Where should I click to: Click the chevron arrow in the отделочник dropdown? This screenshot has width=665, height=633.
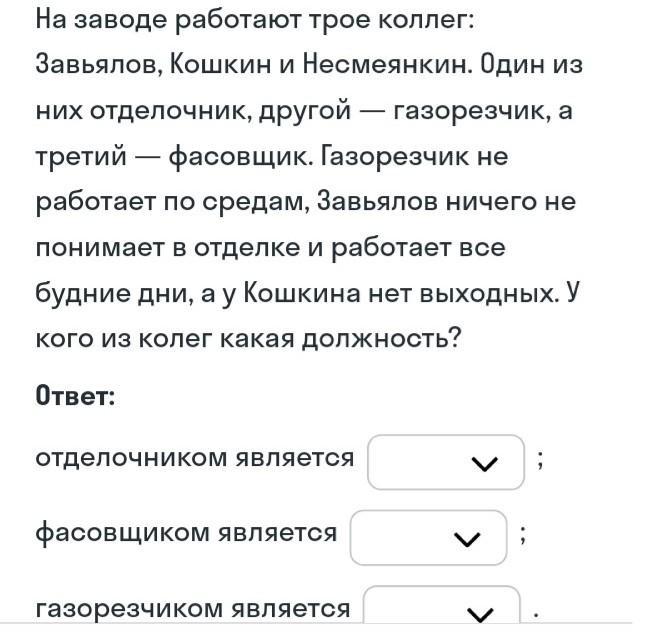(x=483, y=463)
